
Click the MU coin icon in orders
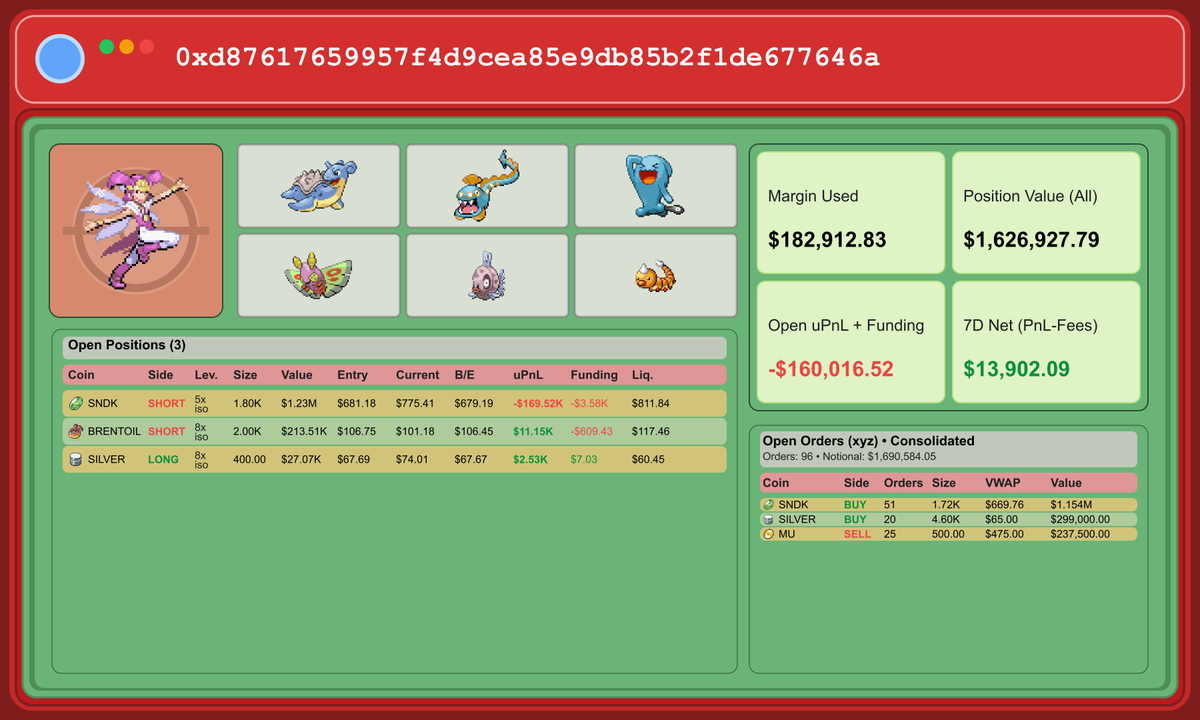coord(768,534)
